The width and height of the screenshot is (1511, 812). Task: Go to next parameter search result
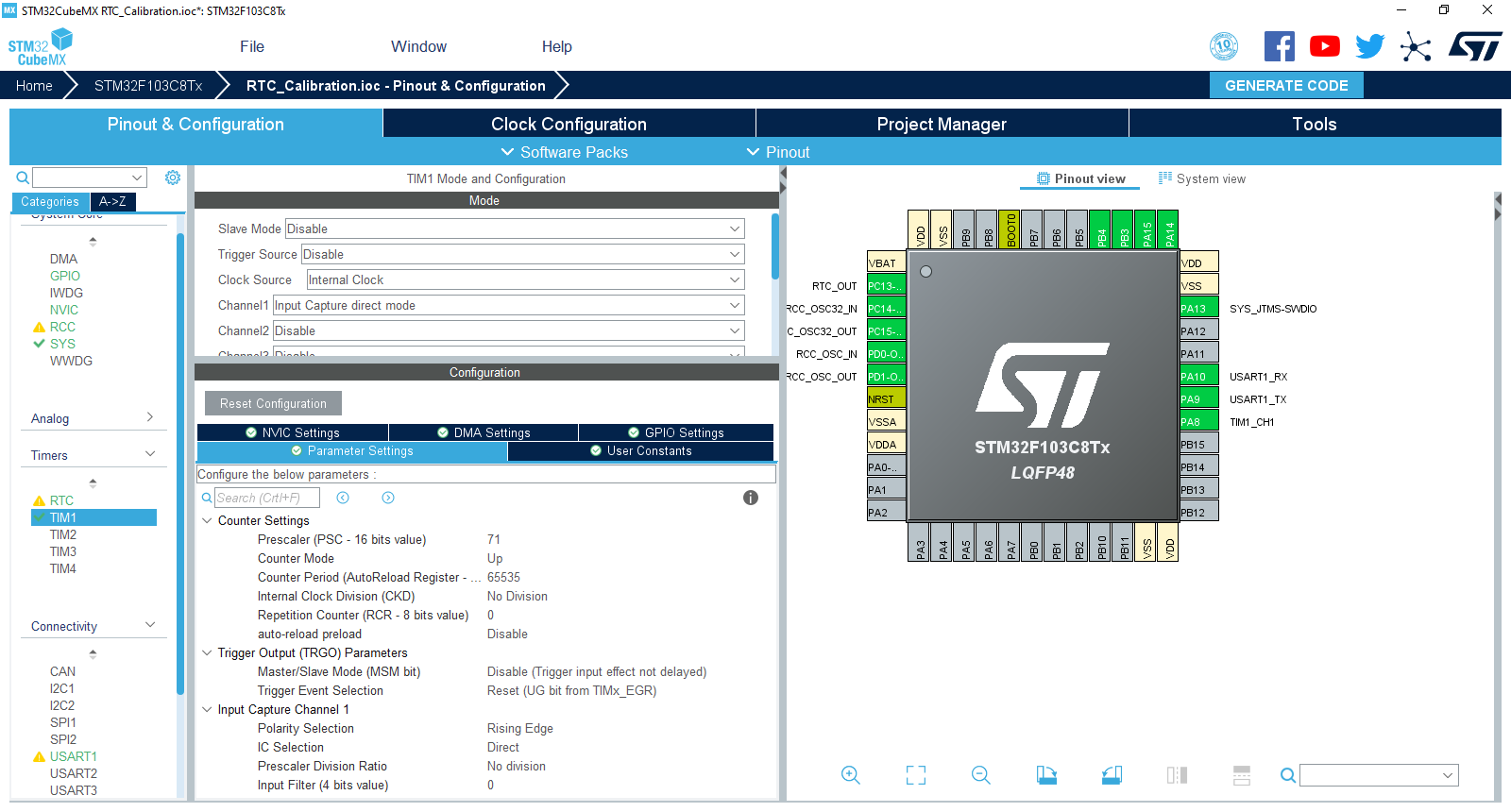(x=388, y=498)
